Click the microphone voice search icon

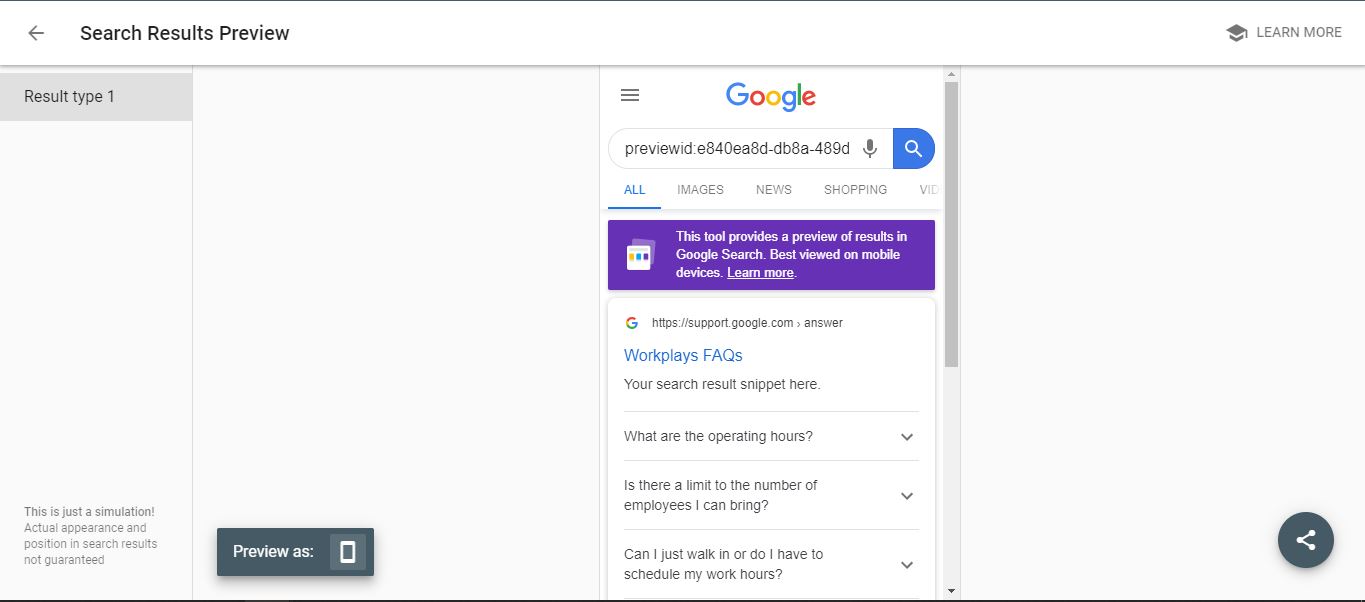870,148
